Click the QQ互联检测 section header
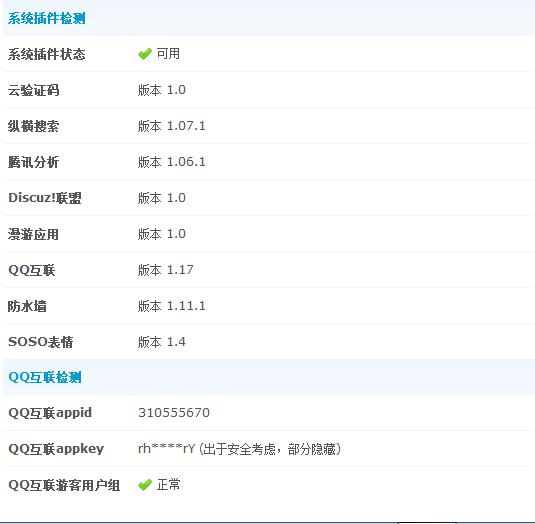The width and height of the screenshot is (535, 524). point(45,377)
